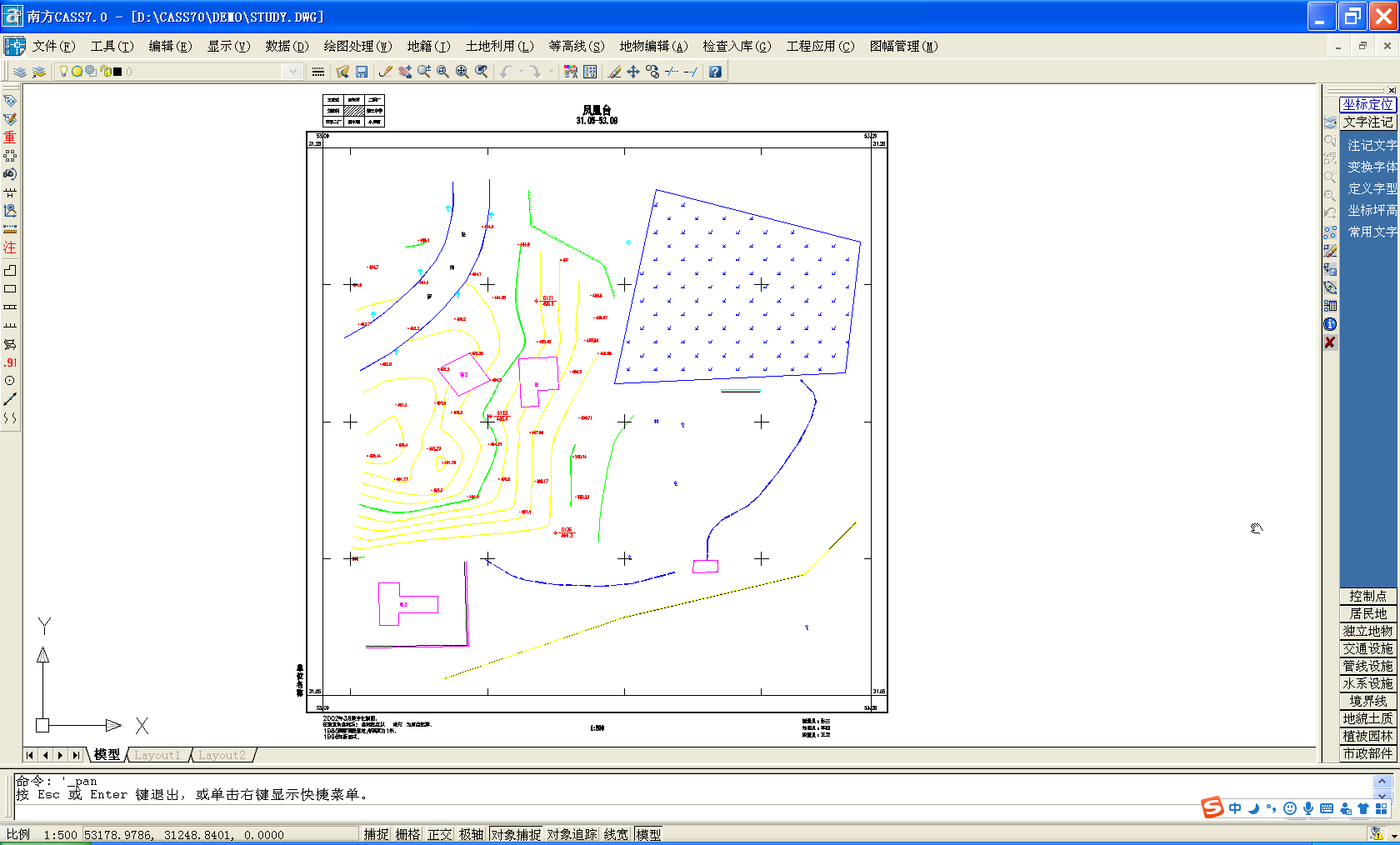Click the blue info circle icon
The width and height of the screenshot is (1400, 845).
point(1330,324)
